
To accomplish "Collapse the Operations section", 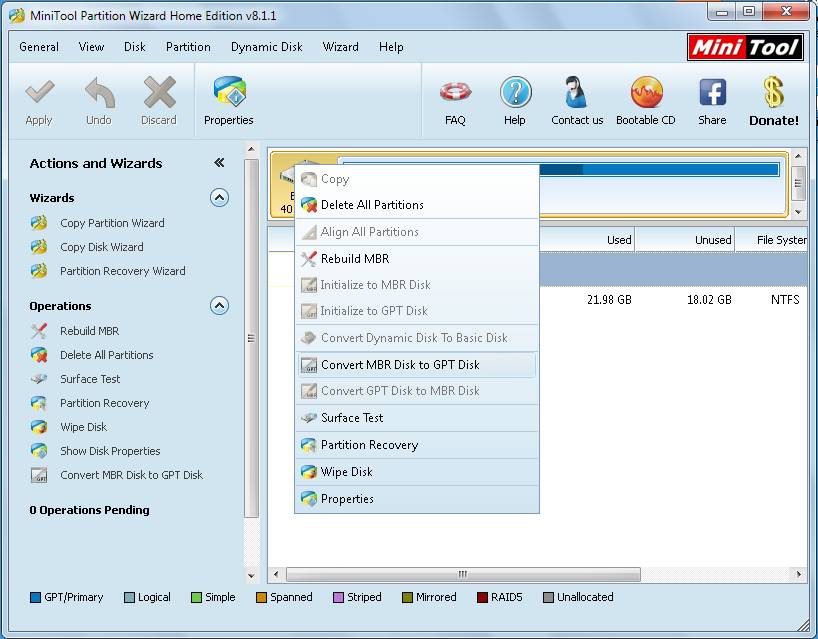I will pyautogui.click(x=219, y=306).
